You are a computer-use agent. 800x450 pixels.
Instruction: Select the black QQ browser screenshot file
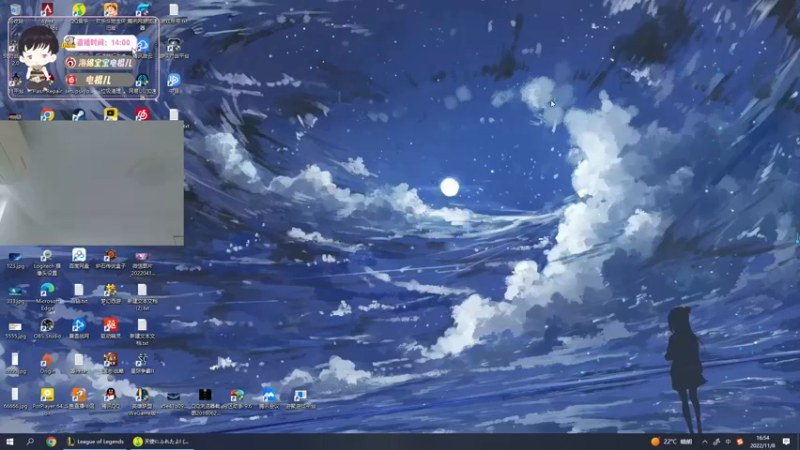click(205, 401)
